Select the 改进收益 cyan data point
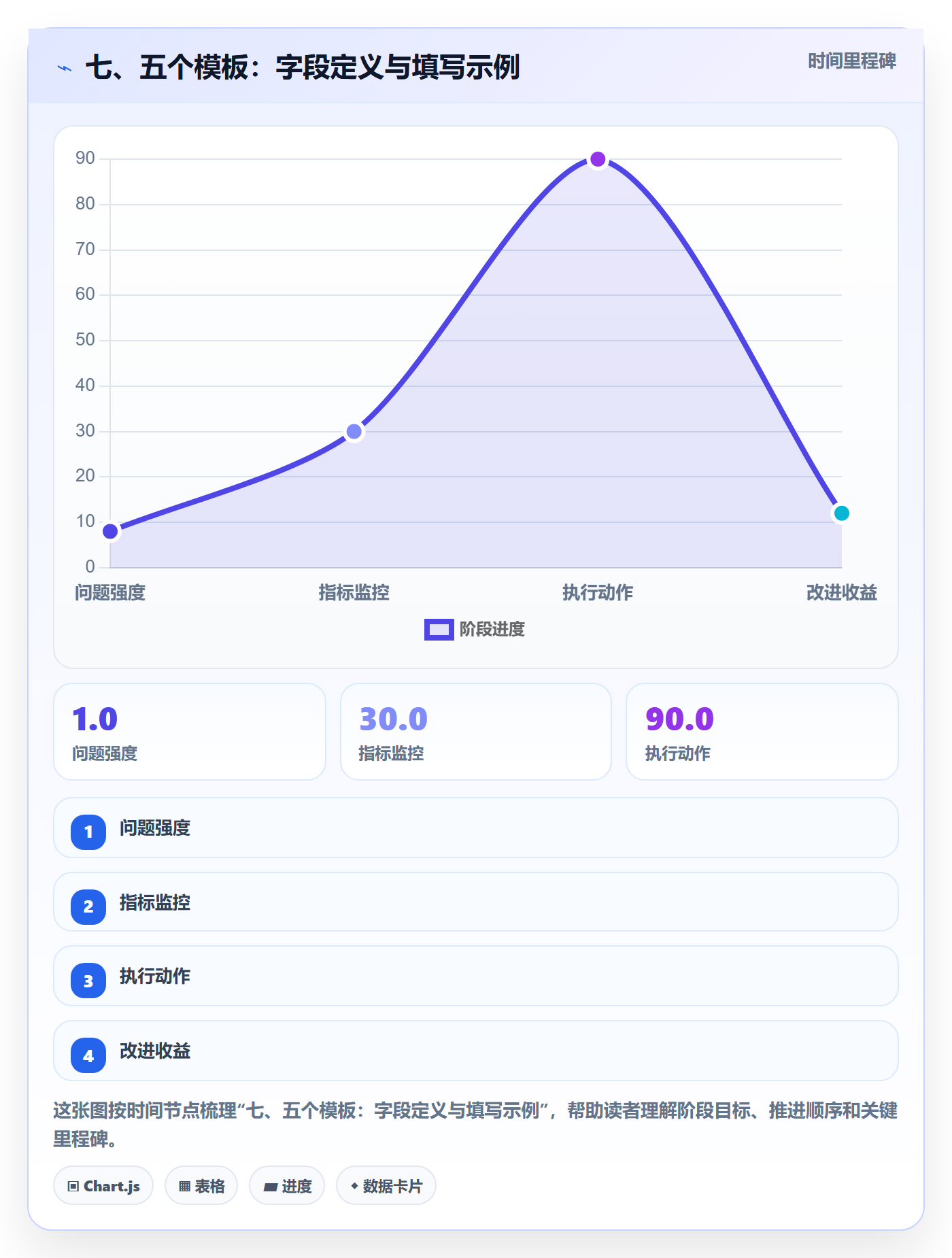Screen dimensions: 952x1258 click(842, 513)
